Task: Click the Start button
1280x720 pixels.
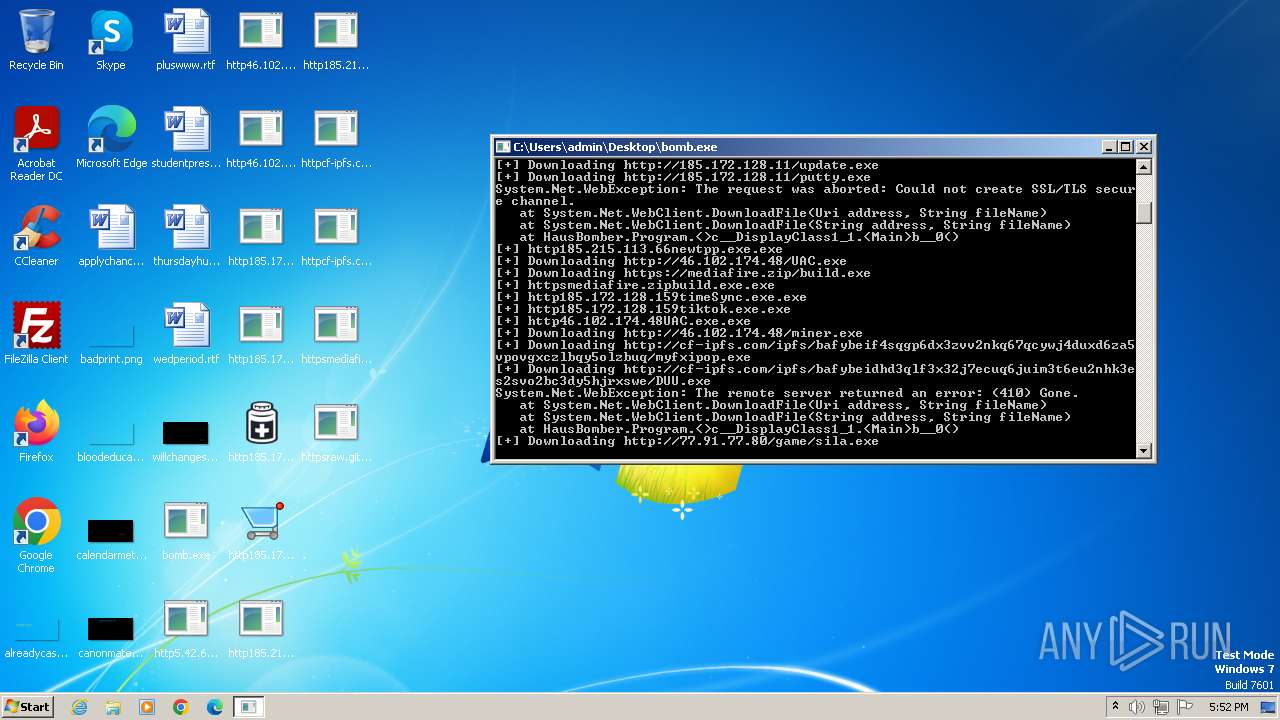Action: [x=27, y=707]
